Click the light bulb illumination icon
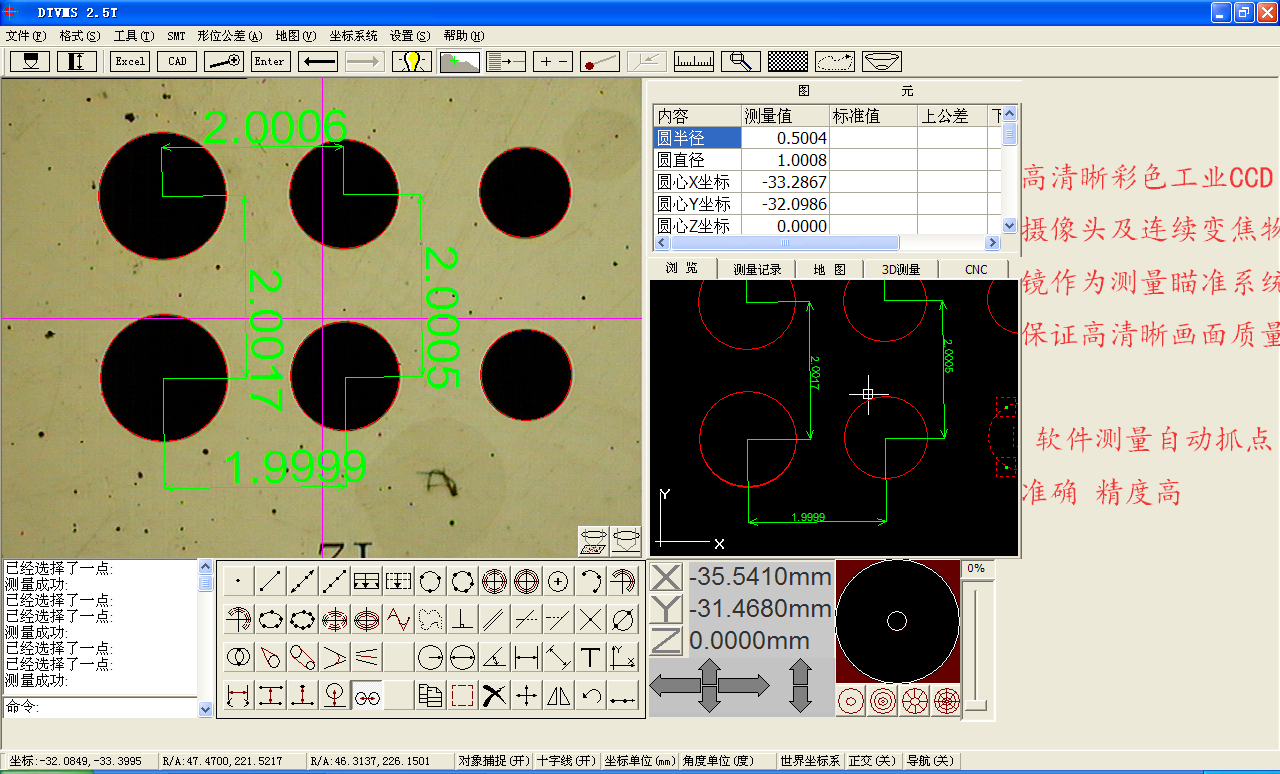Image resolution: width=1280 pixels, height=774 pixels. tap(411, 61)
